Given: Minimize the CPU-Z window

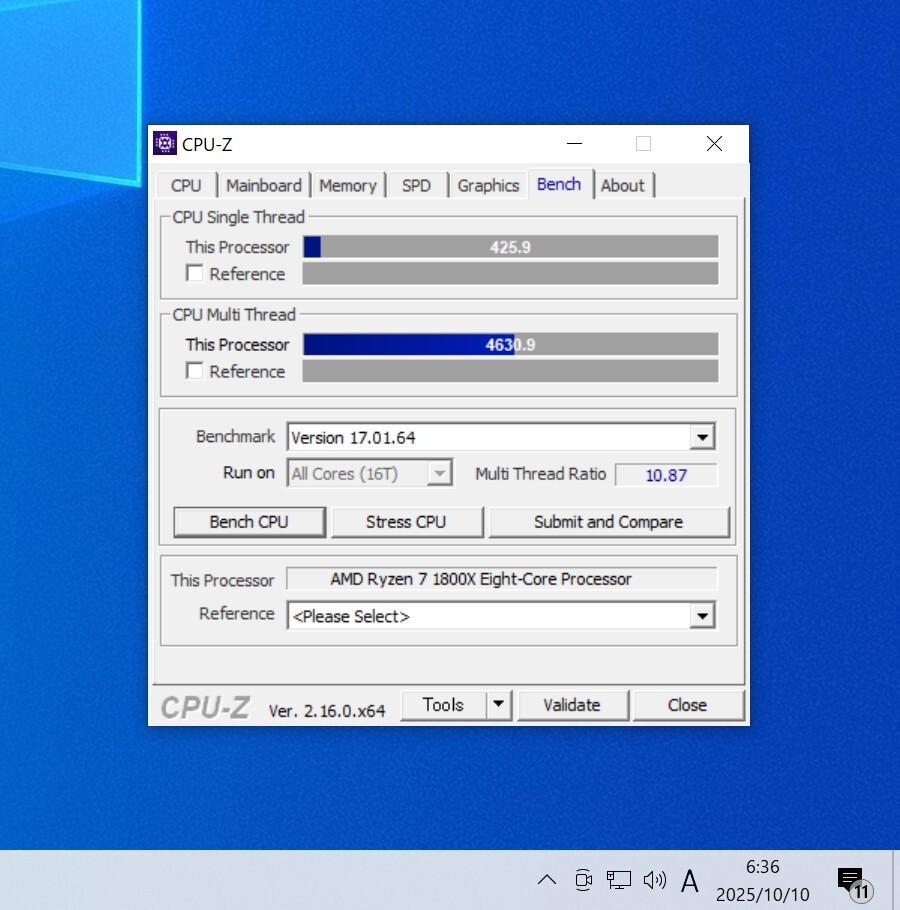Looking at the screenshot, I should tap(572, 144).
